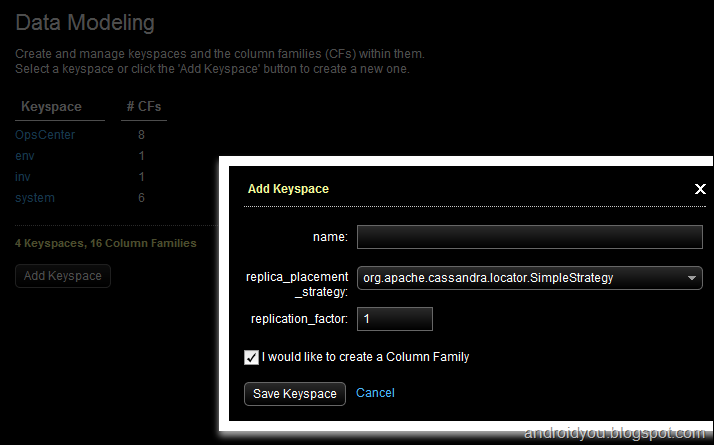Viewport: 714px width, 445px height.
Task: Click the Keyspace column header
Action: (x=51, y=107)
